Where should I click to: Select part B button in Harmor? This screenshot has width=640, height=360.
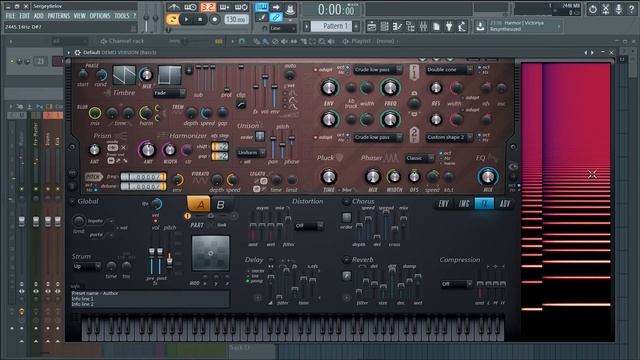click(220, 204)
